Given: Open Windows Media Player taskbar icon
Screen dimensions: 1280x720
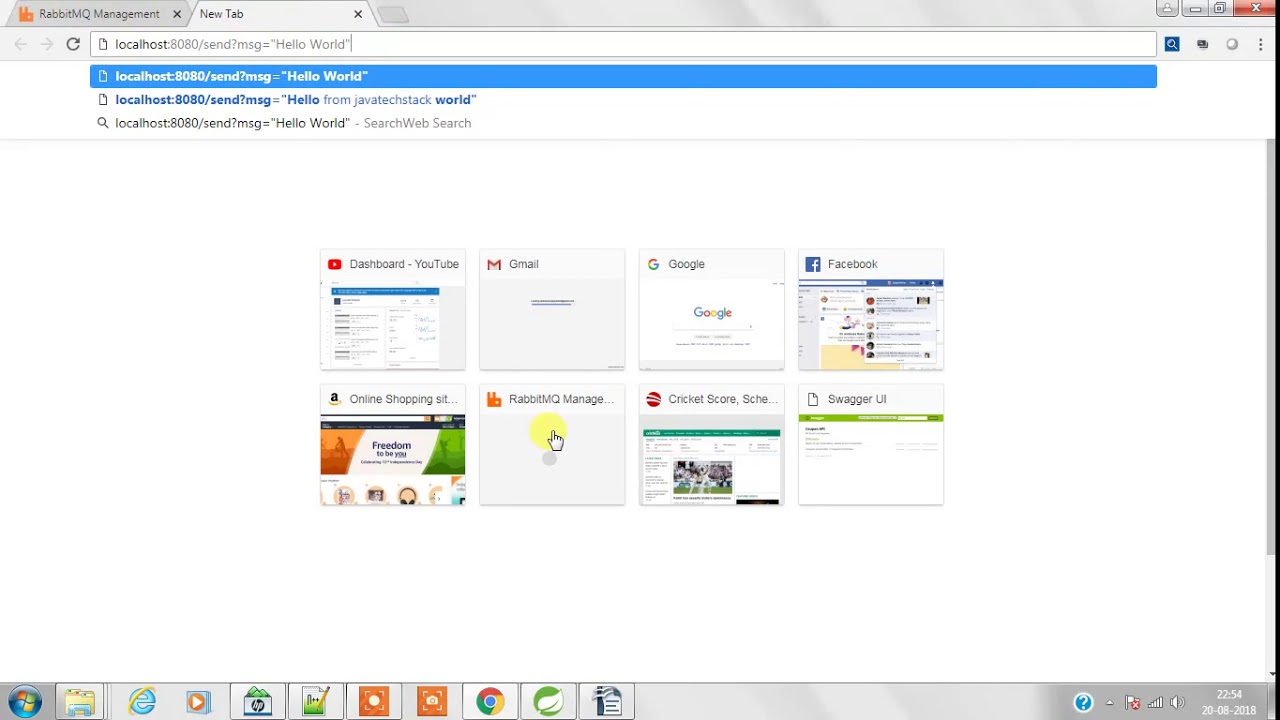Looking at the screenshot, I should [x=197, y=702].
